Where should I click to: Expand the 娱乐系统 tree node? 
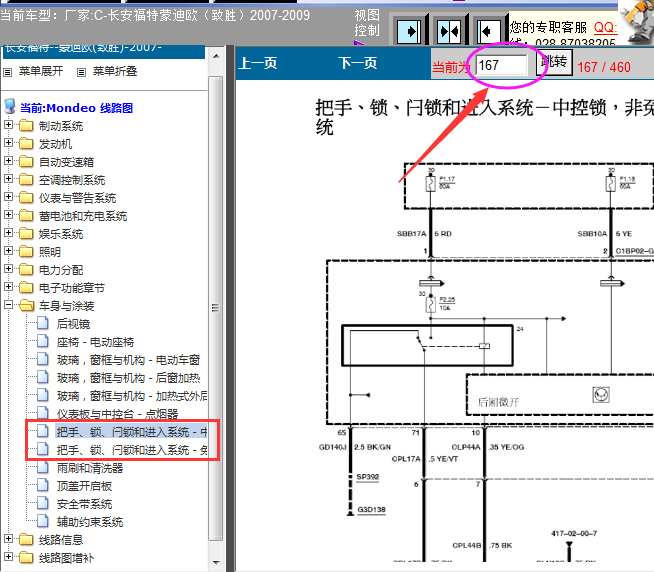click(8, 232)
